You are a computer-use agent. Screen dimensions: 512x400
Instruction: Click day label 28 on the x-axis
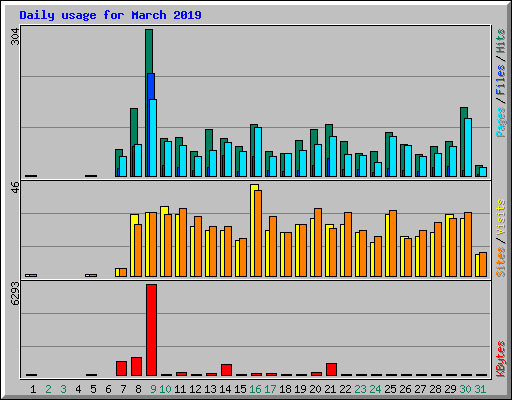435,389
